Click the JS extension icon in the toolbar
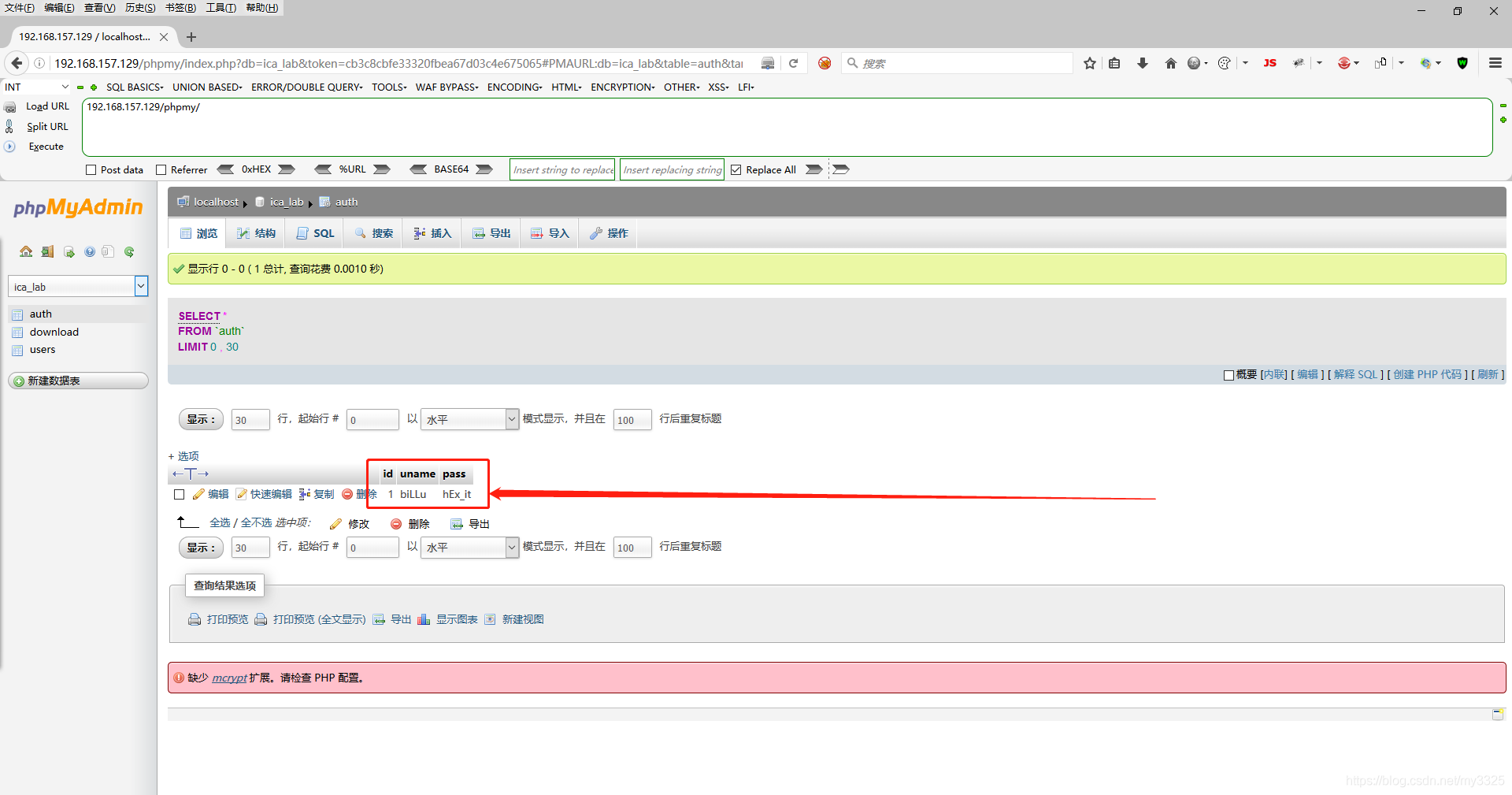 (1270, 63)
